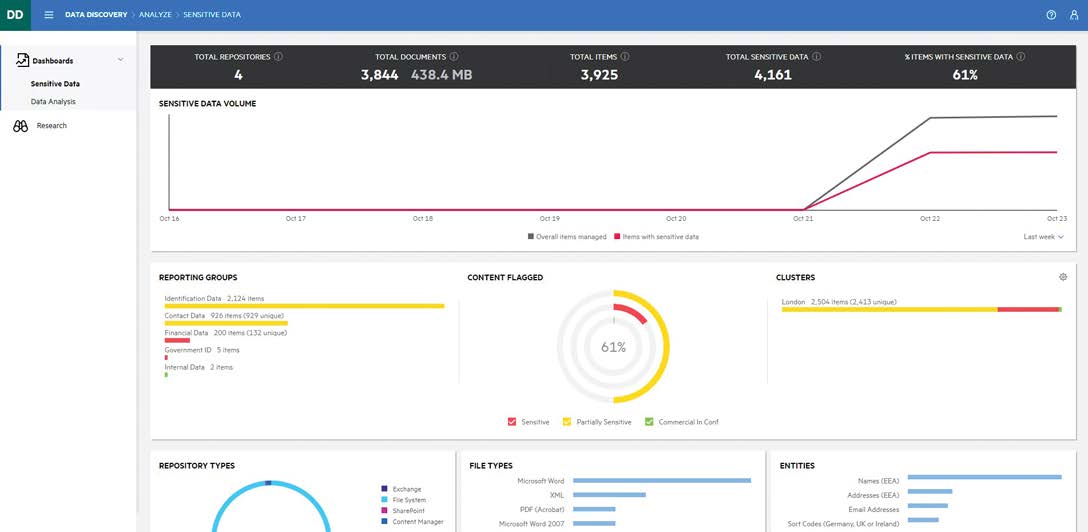Open the Research section
This screenshot has height=532, width=1088.
point(51,126)
